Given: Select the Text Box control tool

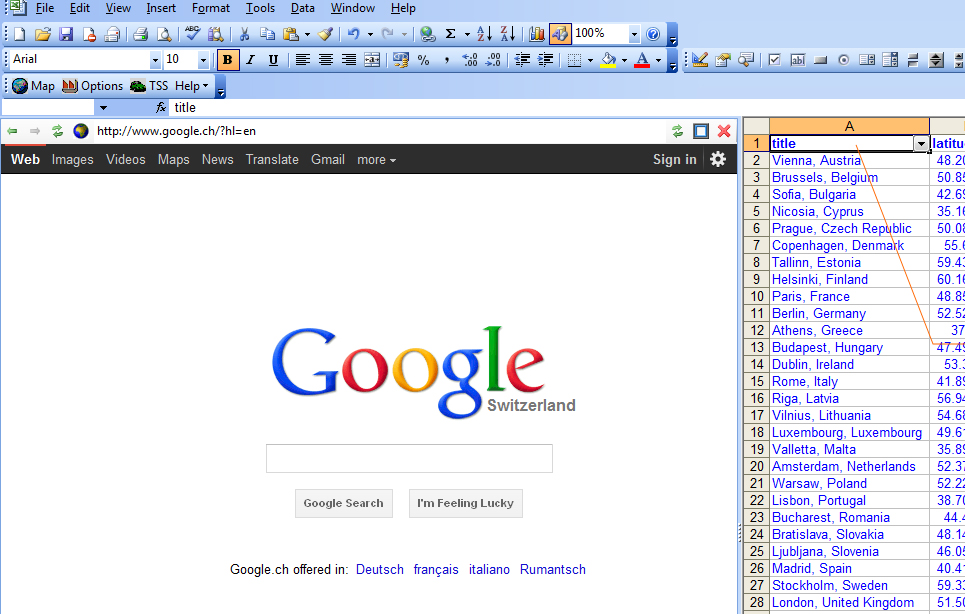Looking at the screenshot, I should click(x=798, y=60).
